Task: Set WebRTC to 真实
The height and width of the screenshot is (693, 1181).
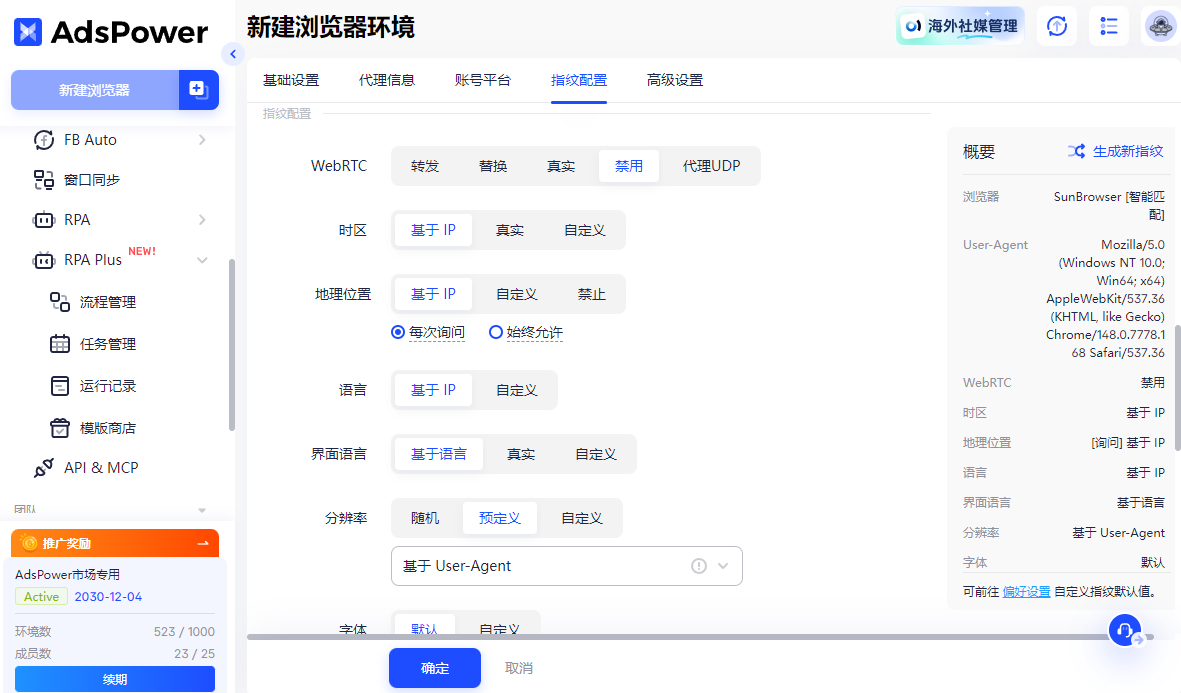Action: tap(560, 166)
